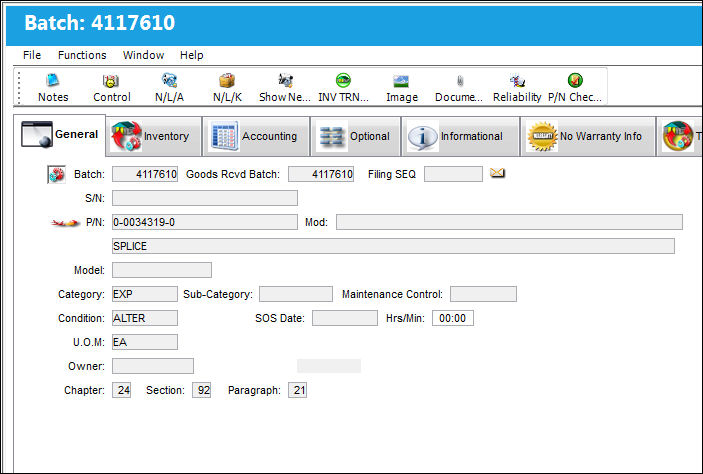This screenshot has height=474, width=703.
Task: Click the Hrs/Min field showing 00:00
Action: click(453, 318)
